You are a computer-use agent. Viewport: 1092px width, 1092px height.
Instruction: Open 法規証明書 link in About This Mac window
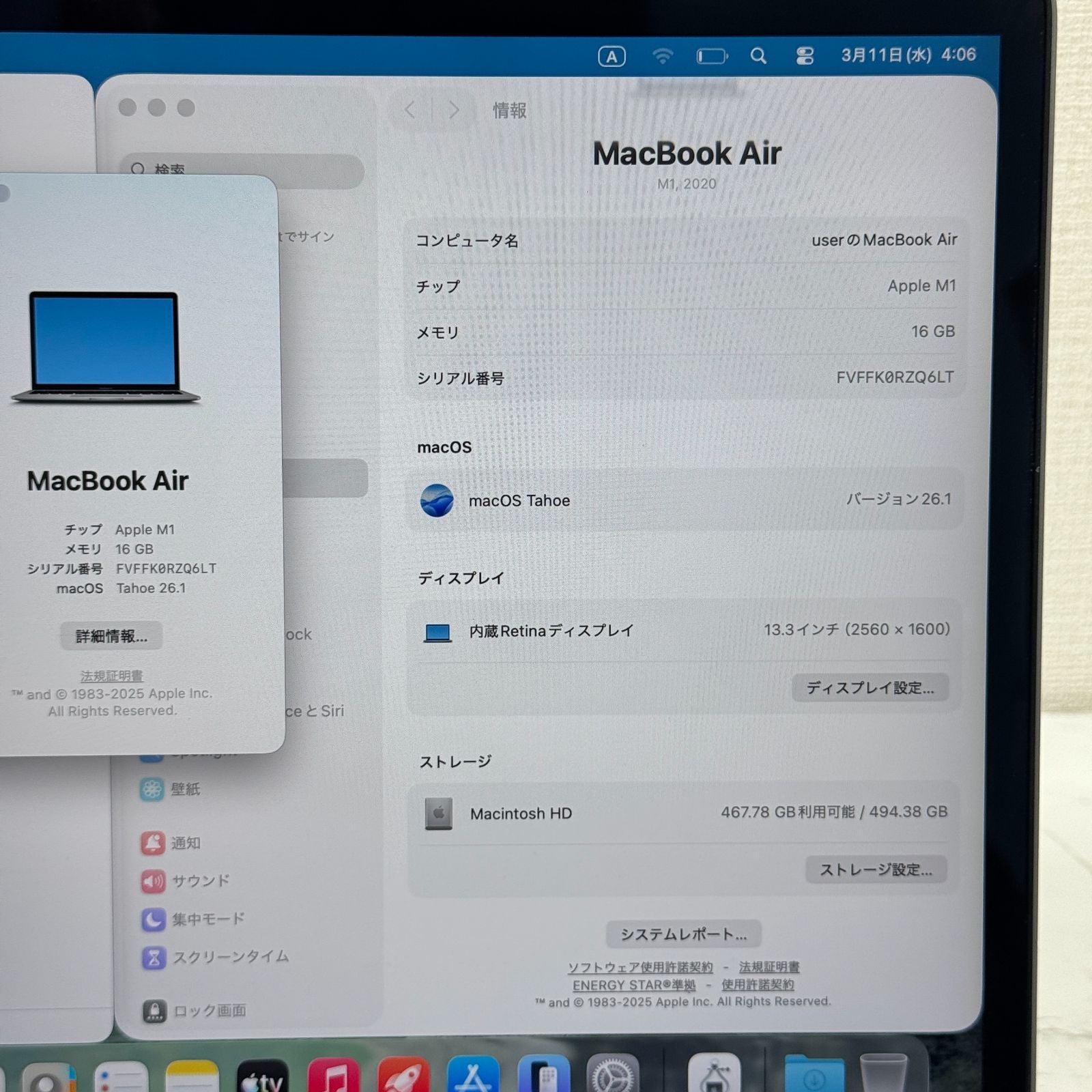(x=112, y=676)
